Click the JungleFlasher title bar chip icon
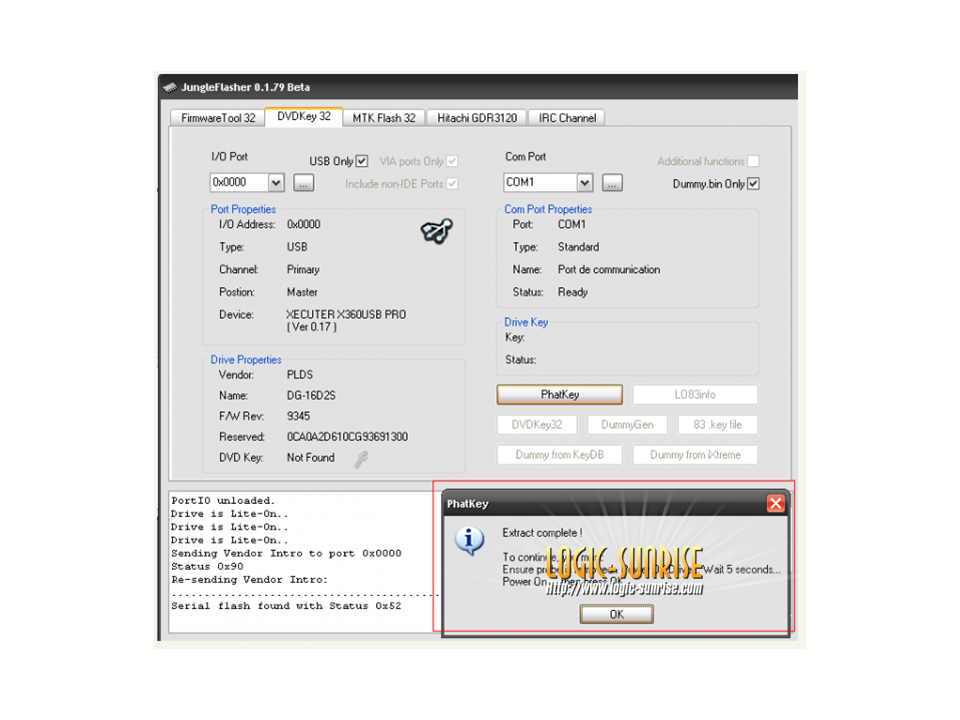Viewport: 960px width, 720px height. point(170,88)
